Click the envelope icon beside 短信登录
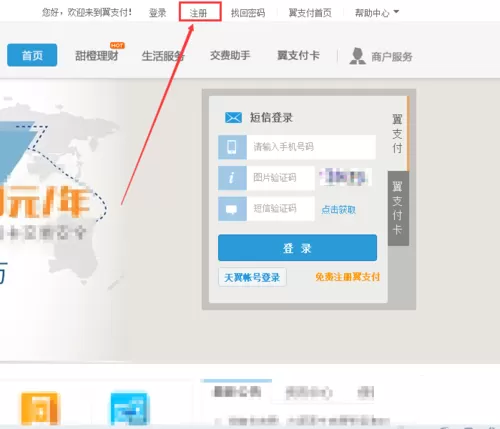The image size is (500, 429). pyautogui.click(x=233, y=118)
